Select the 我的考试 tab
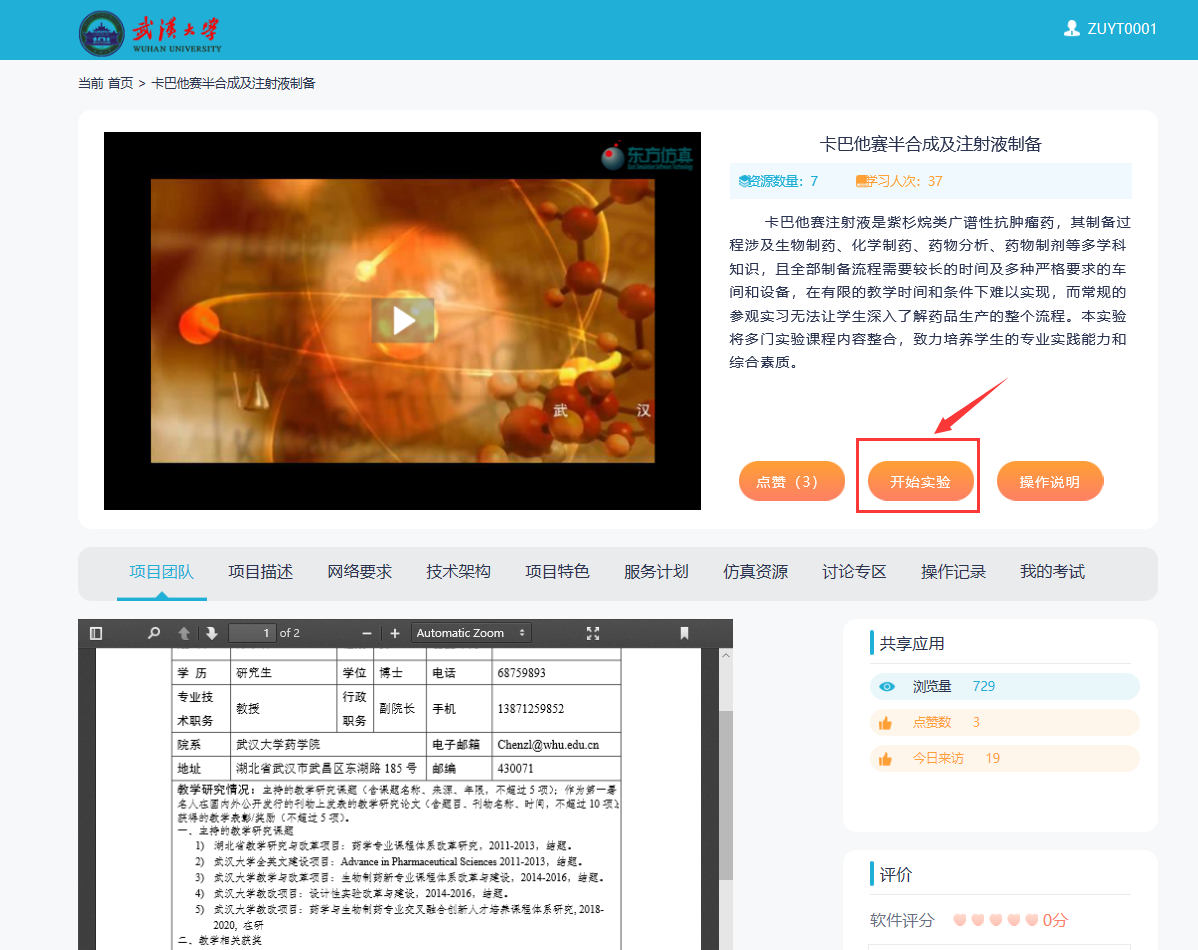Viewport: 1198px width, 950px height. pos(1052,572)
